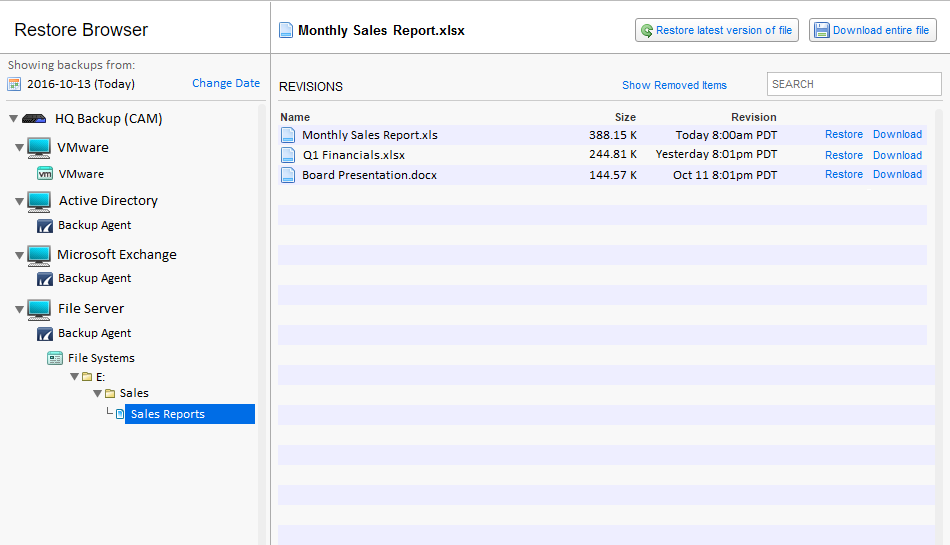The width and height of the screenshot is (950, 545).
Task: Select the VMware child item label
Action: click(81, 174)
